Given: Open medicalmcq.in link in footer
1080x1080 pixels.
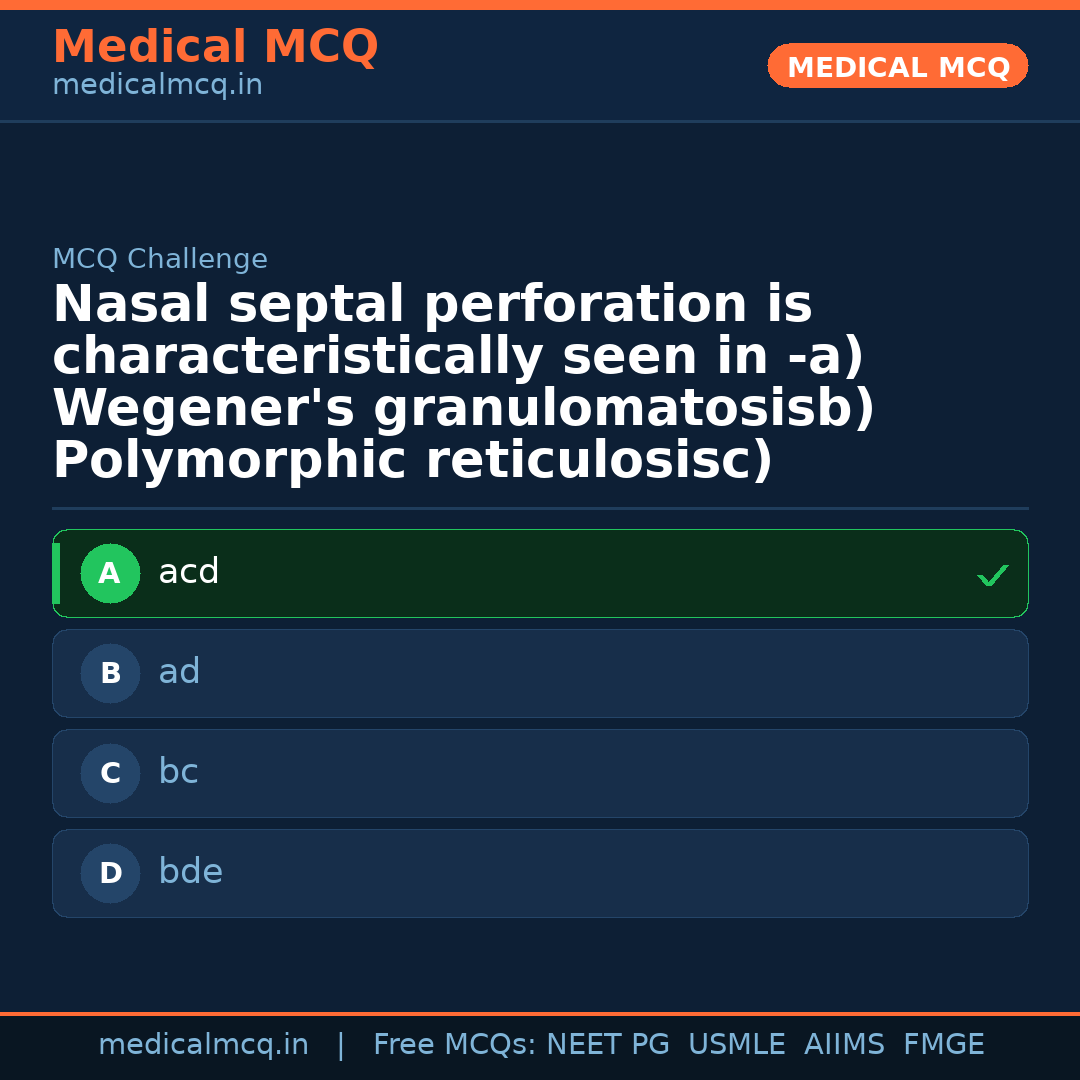Looking at the screenshot, I should click(203, 1045).
